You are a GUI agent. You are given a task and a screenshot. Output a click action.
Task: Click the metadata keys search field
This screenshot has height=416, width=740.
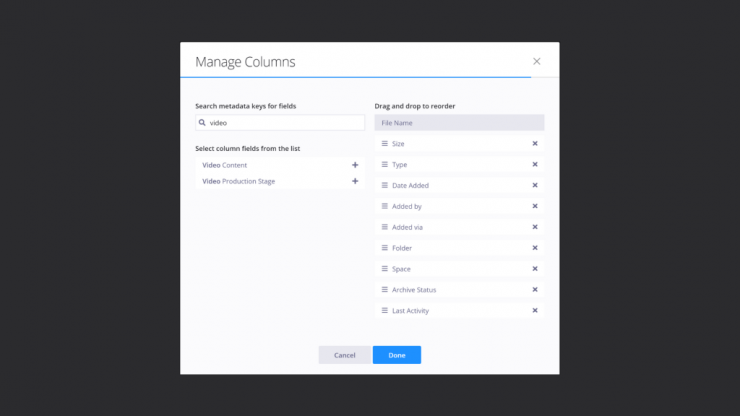285,123
